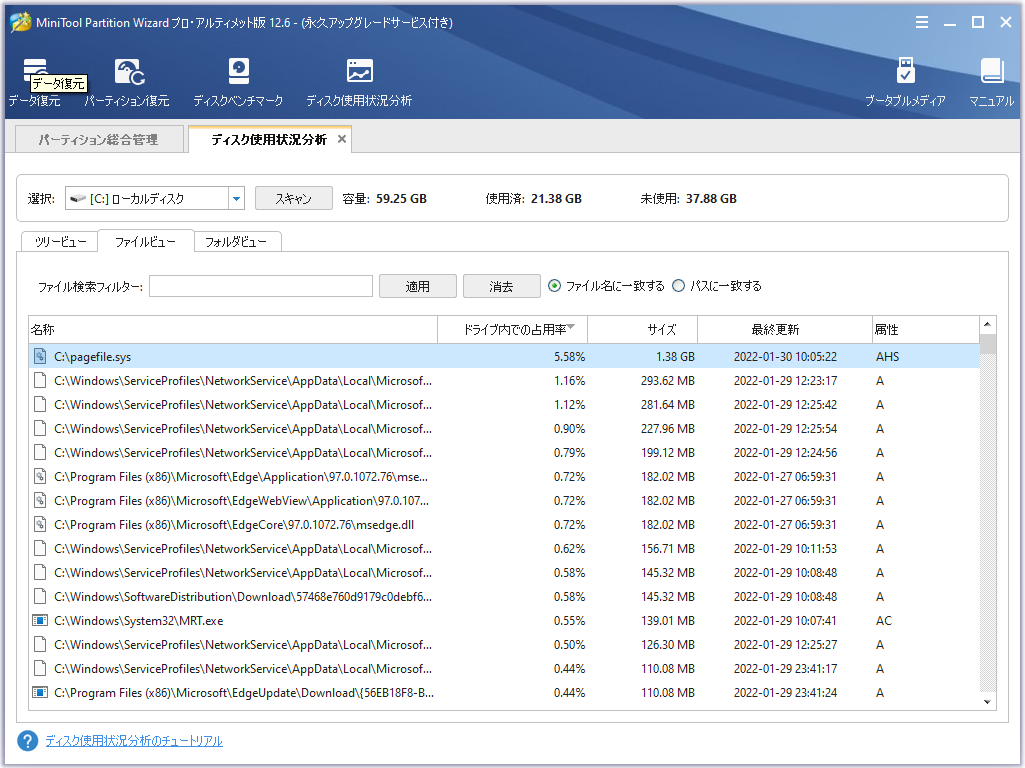Click the 227.96 MB size cell
Image resolution: width=1025 pixels, height=768 pixels.
tap(667, 429)
